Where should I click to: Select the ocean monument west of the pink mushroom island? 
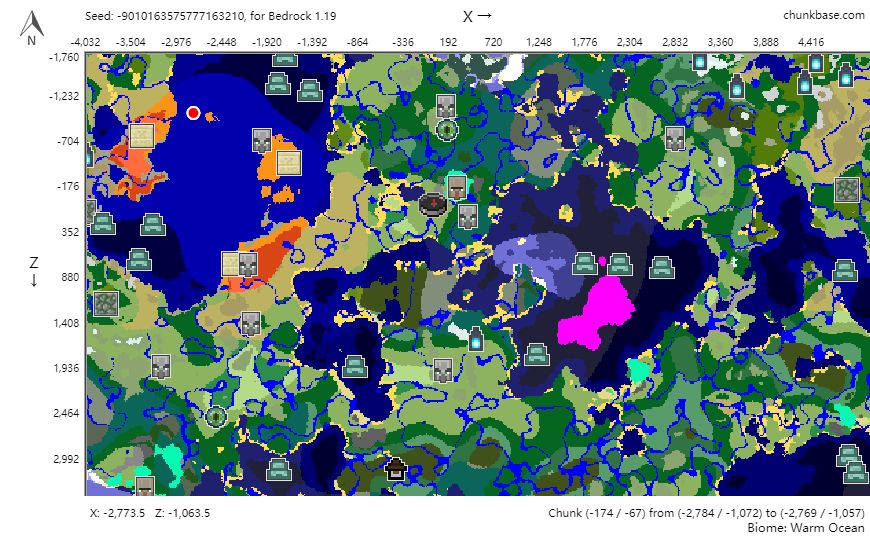[536, 355]
